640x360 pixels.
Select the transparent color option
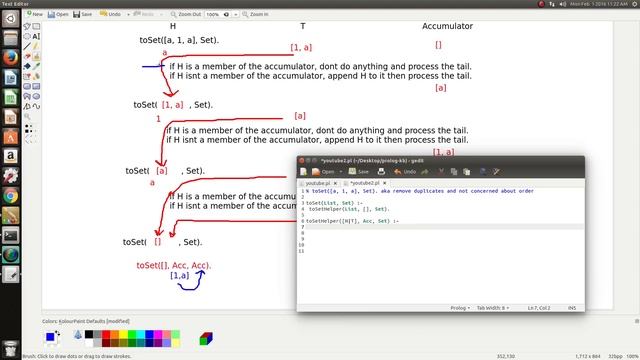click(78, 335)
